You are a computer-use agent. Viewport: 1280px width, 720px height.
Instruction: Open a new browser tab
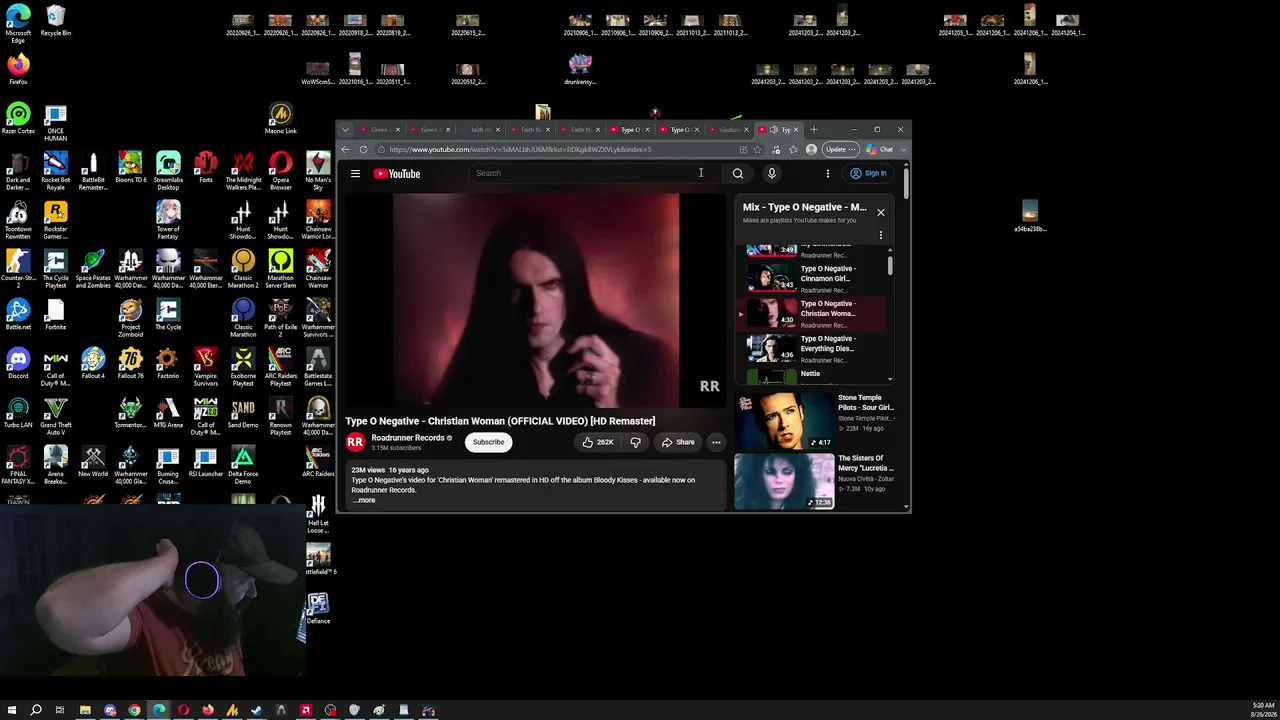point(814,130)
